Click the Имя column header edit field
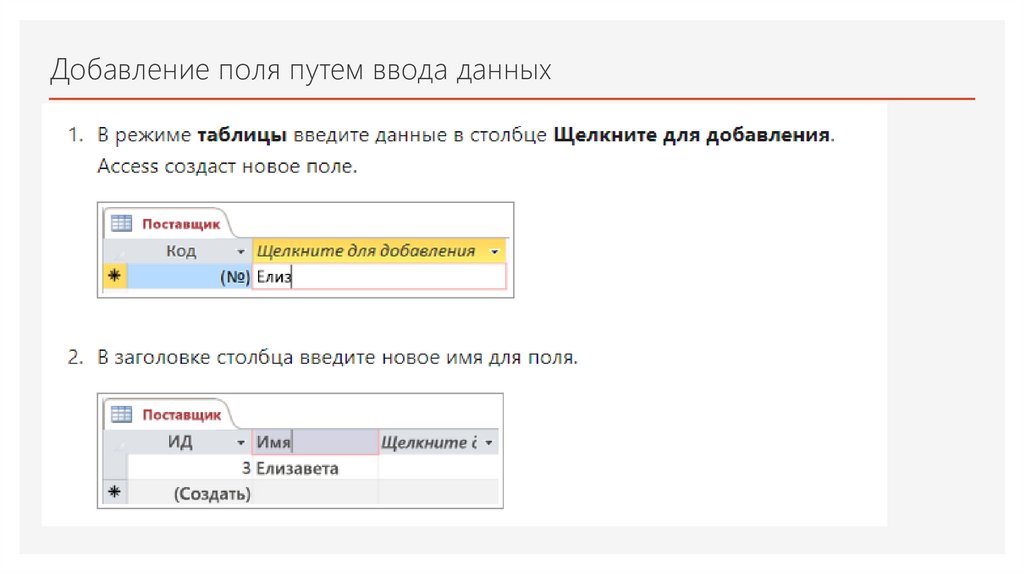 (315, 442)
